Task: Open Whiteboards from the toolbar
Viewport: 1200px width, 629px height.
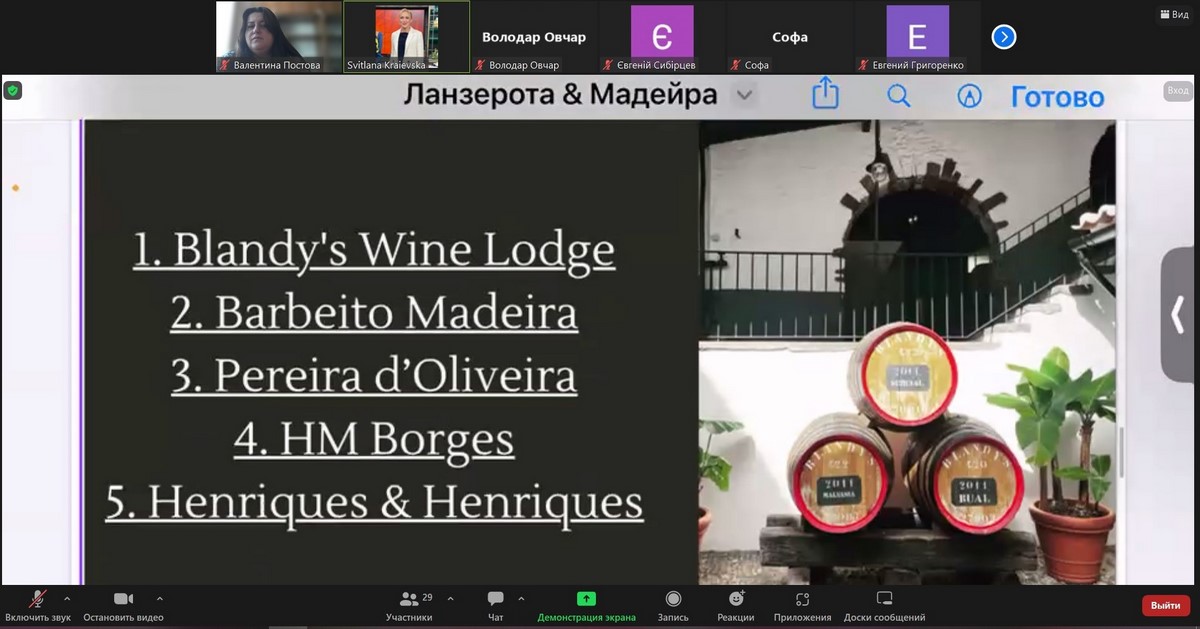Action: point(884,605)
